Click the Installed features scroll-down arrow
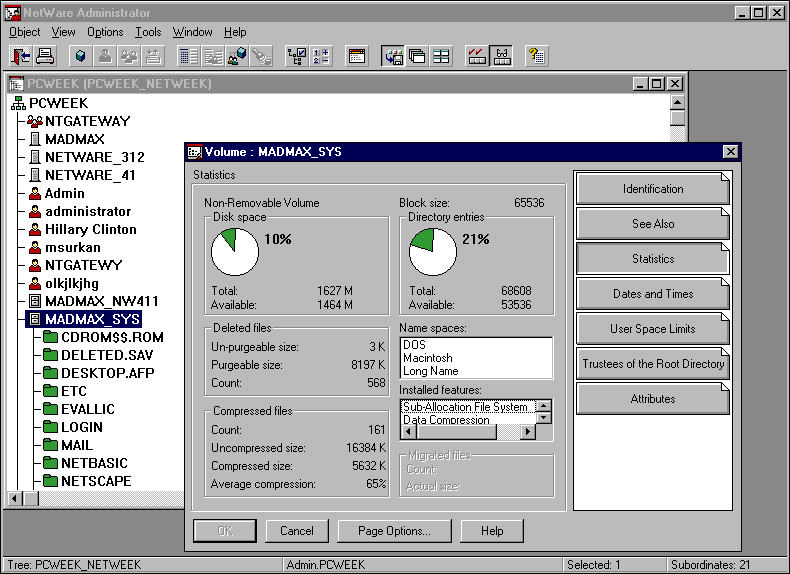The image size is (790, 574). click(x=544, y=418)
